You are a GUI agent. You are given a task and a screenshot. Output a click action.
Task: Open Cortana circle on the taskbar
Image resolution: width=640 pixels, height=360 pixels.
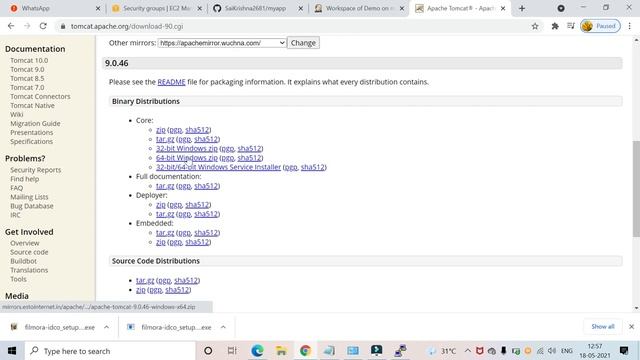click(x=208, y=351)
